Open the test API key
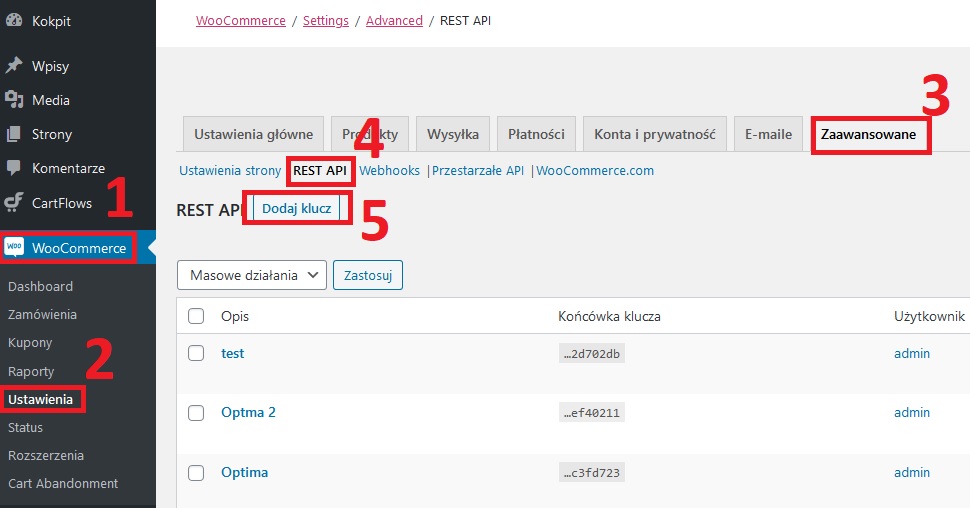The width and height of the screenshot is (970, 508). 233,353
